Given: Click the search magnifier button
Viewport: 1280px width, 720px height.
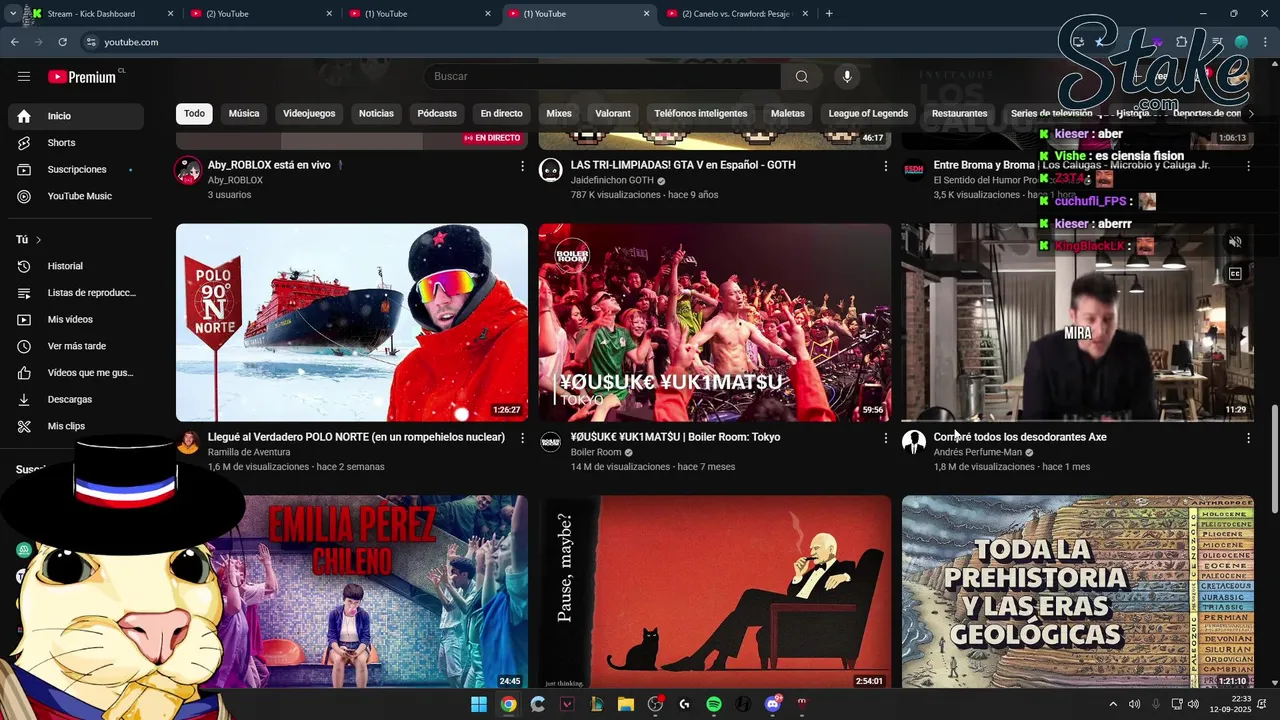Looking at the screenshot, I should 802,77.
